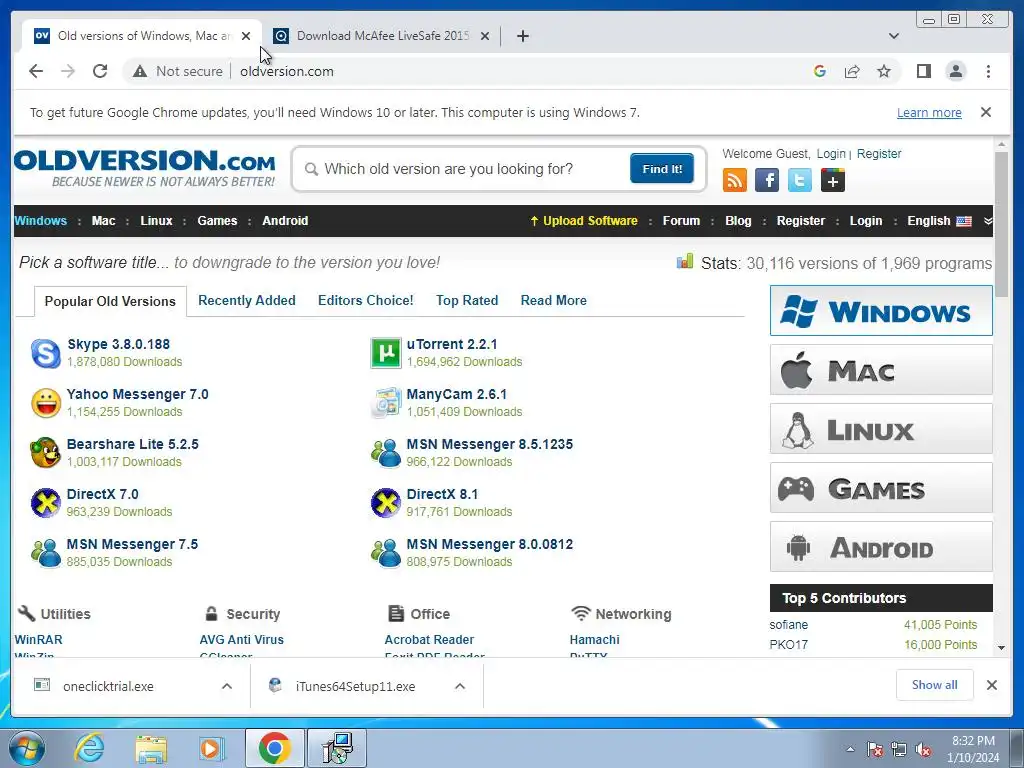Image resolution: width=1024 pixels, height=768 pixels.
Task: Select the Recently Added tab
Action: (246, 300)
